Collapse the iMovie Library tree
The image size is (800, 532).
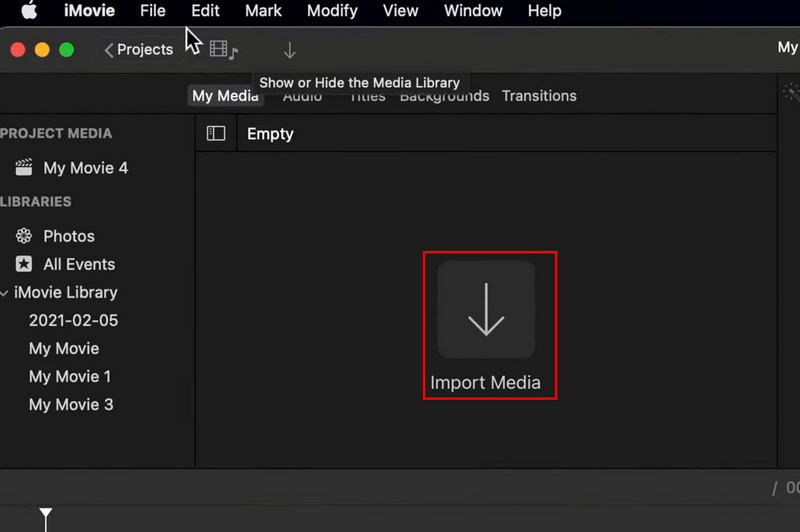5,293
